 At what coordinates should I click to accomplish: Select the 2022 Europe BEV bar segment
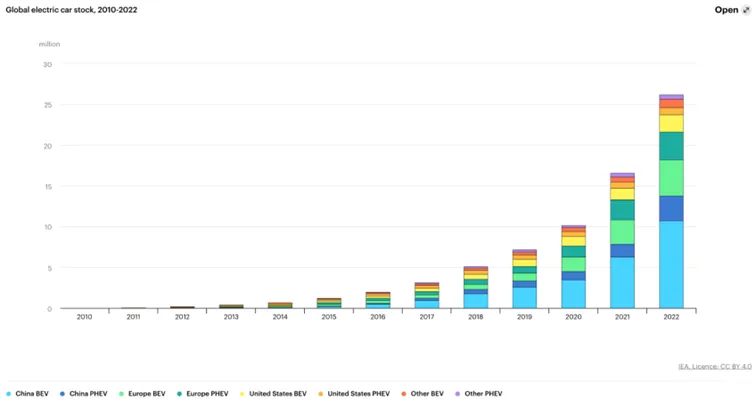click(671, 178)
